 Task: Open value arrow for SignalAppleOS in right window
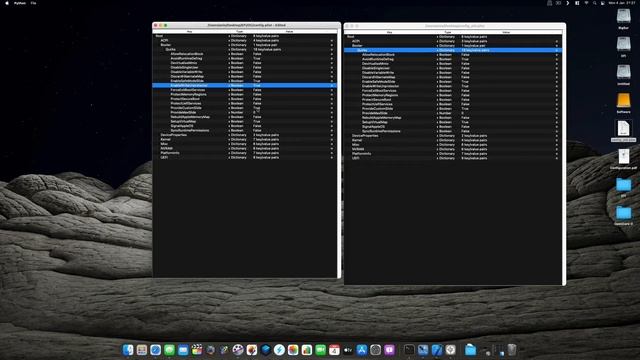[556, 127]
